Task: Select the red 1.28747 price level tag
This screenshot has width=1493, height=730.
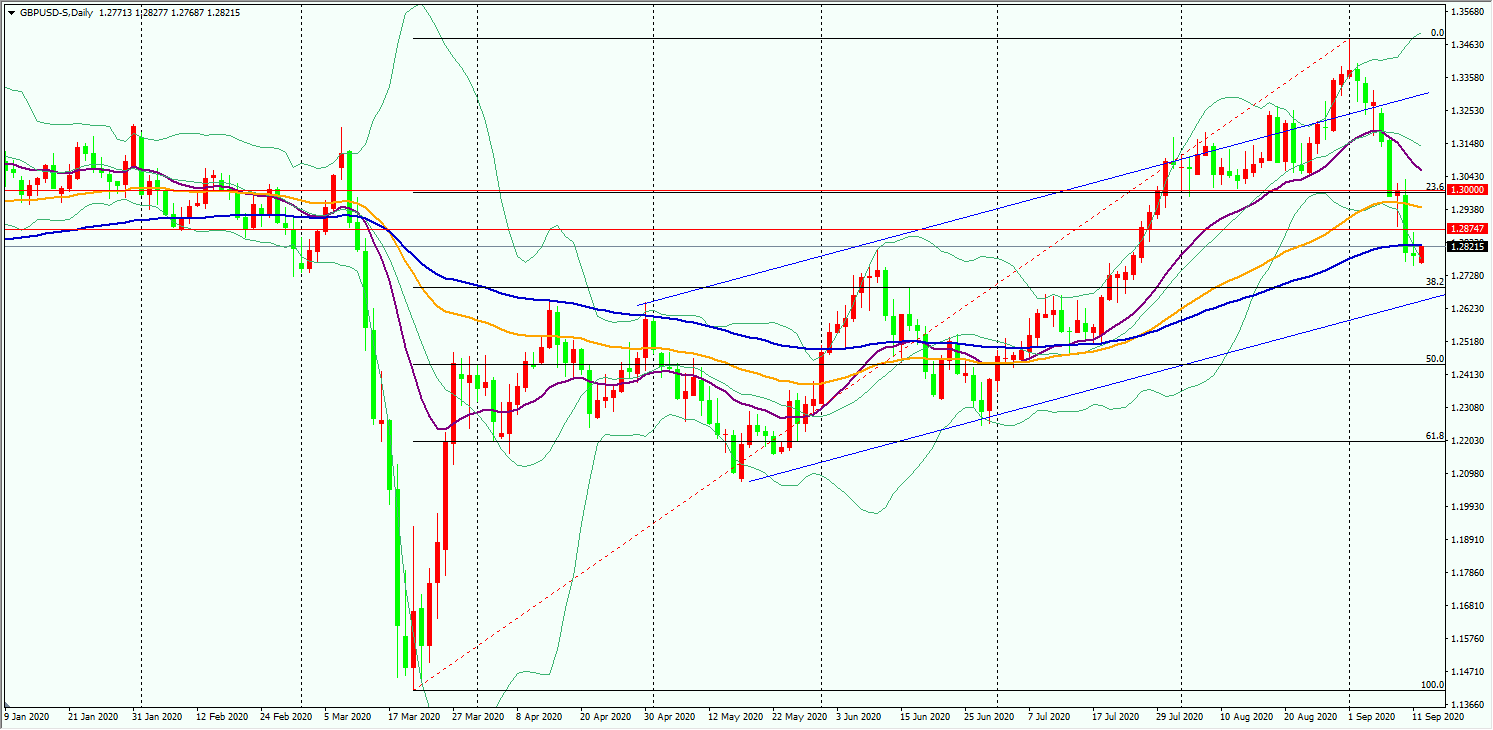Action: (x=1466, y=229)
